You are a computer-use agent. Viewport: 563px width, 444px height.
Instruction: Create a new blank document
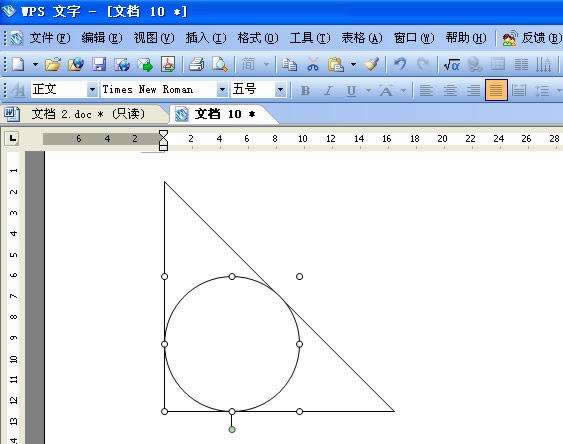[18, 65]
